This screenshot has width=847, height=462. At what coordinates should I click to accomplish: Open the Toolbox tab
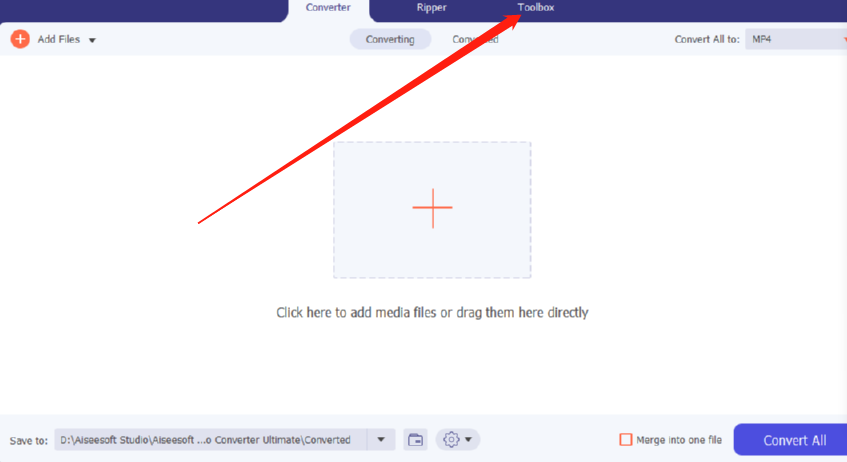[x=535, y=8]
